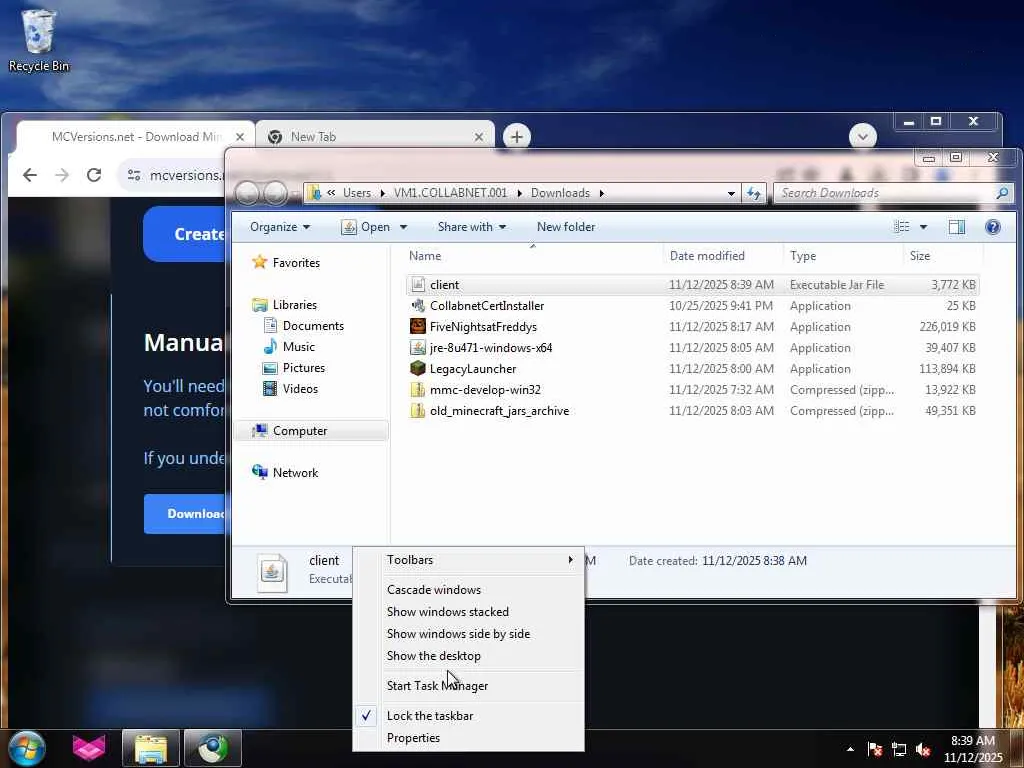Open the view options dropdown arrow
This screenshot has width=1024, height=768.
923,227
